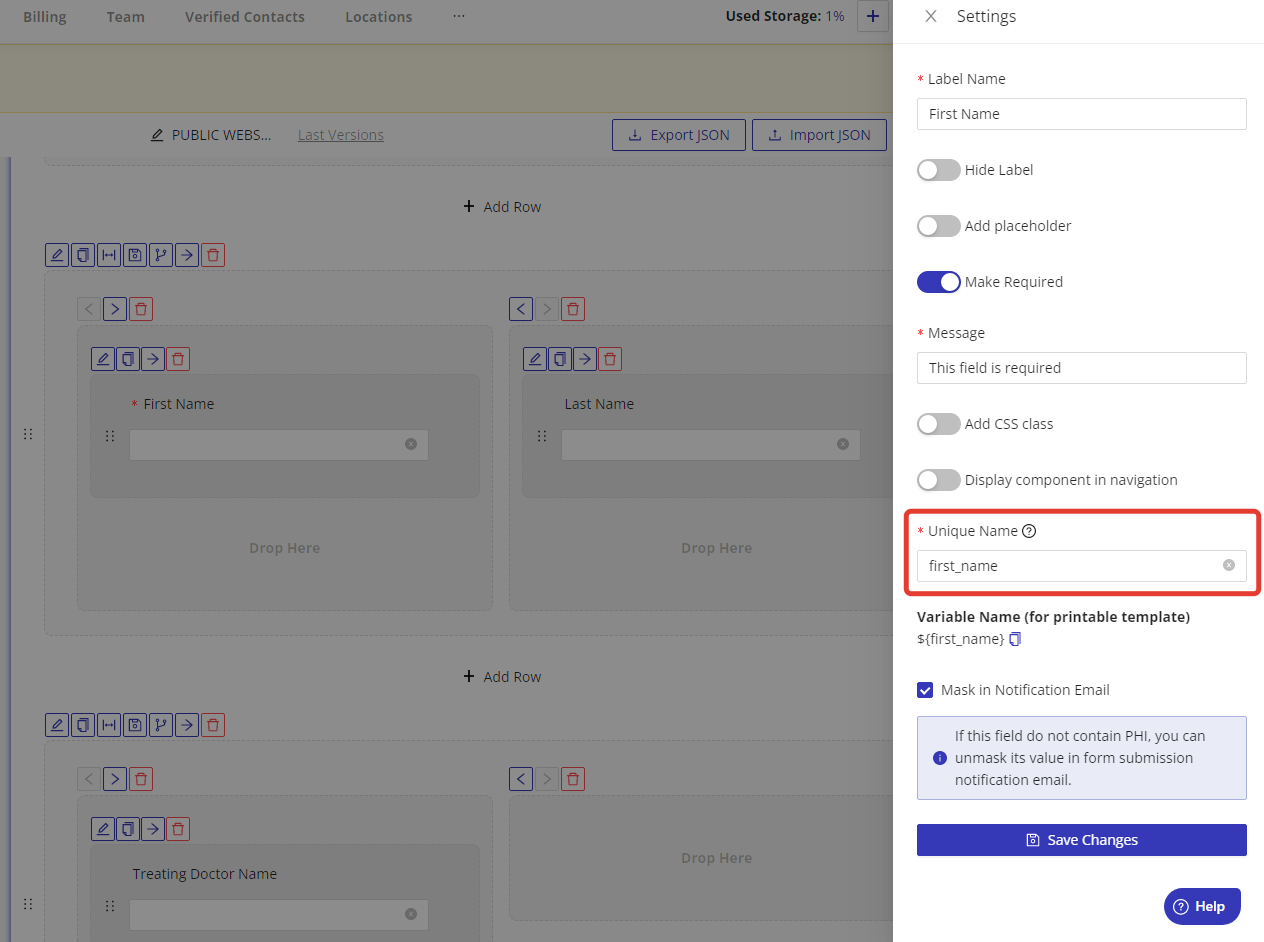1264x942 pixels.
Task: Duplicate the Last Name field component
Action: 560,359
